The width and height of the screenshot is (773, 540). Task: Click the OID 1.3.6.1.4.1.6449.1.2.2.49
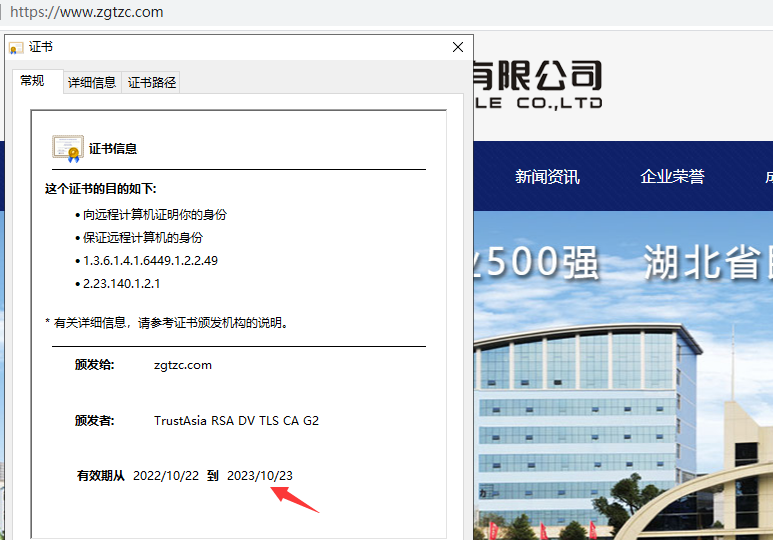tap(150, 260)
